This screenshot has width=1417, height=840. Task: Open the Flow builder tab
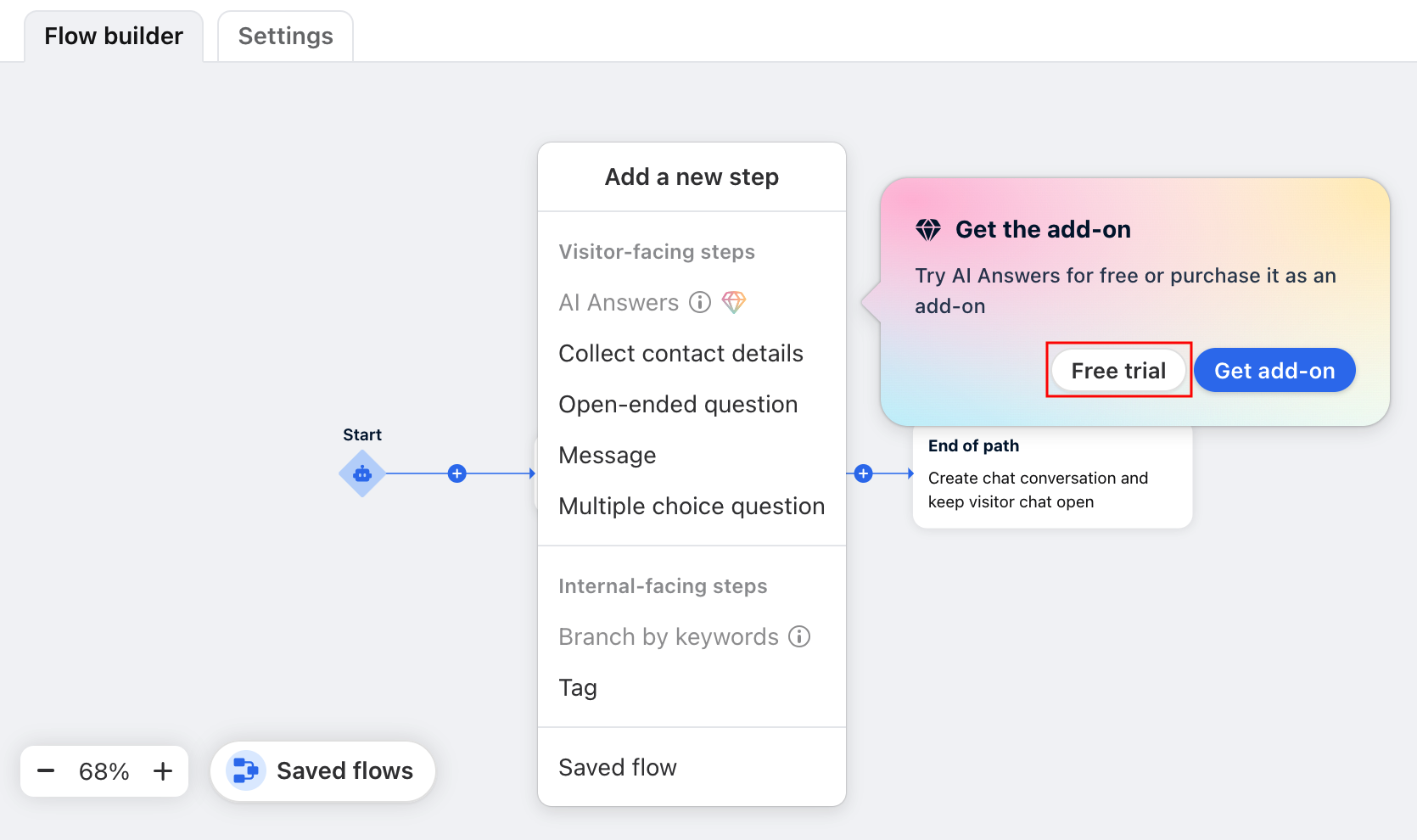(114, 36)
